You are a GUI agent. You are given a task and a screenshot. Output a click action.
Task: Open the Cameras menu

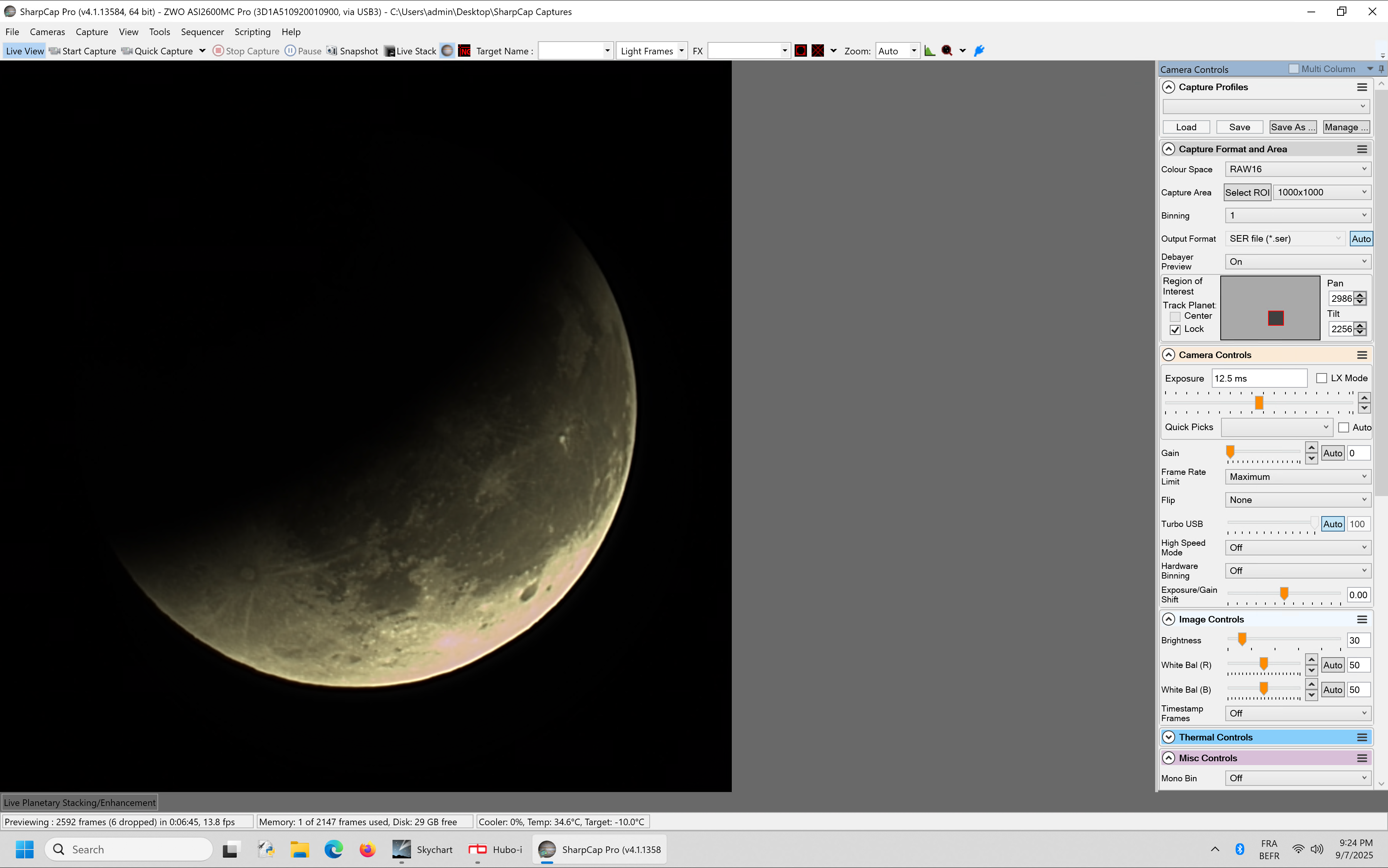(x=47, y=32)
